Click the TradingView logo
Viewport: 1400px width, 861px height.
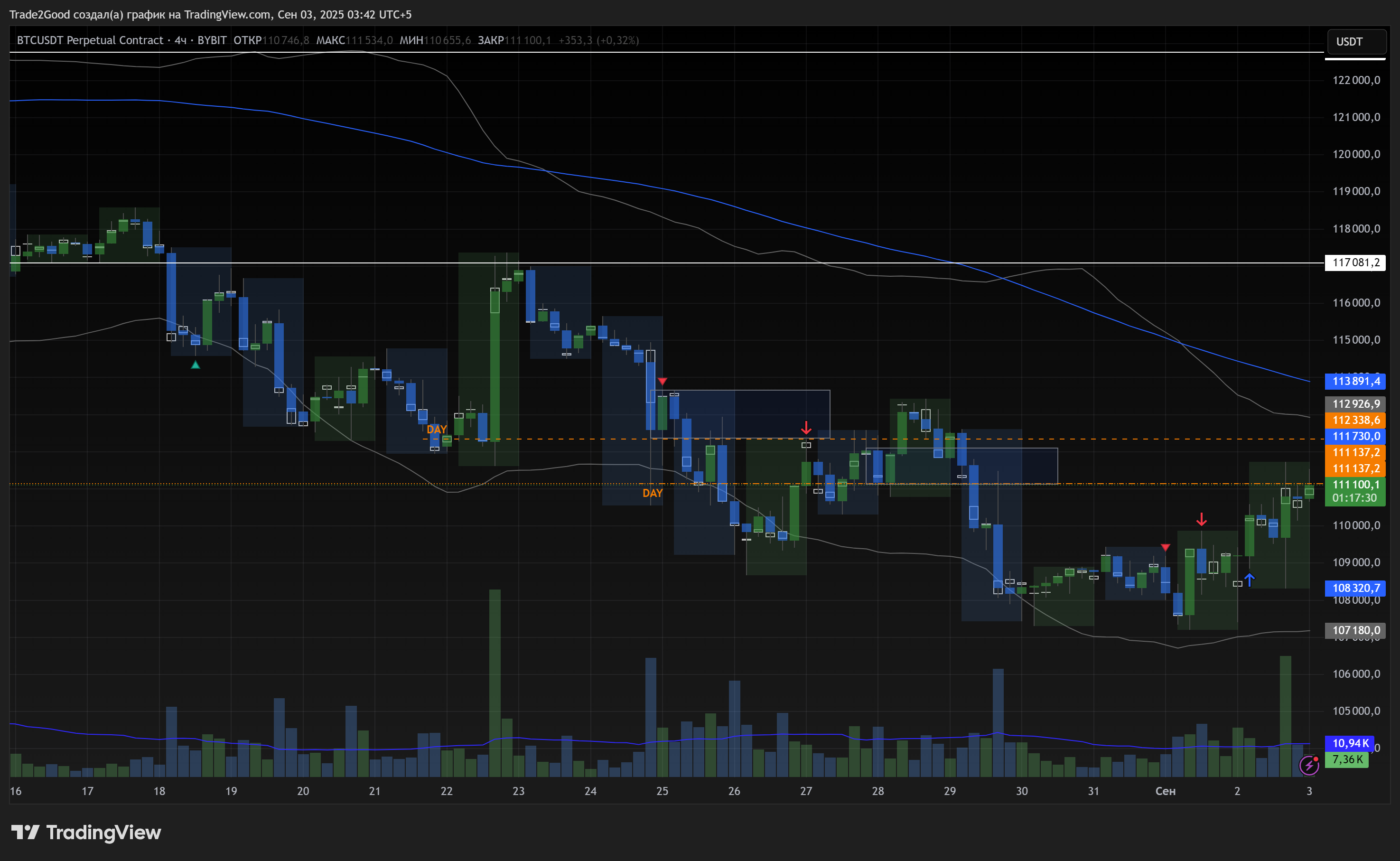86,833
